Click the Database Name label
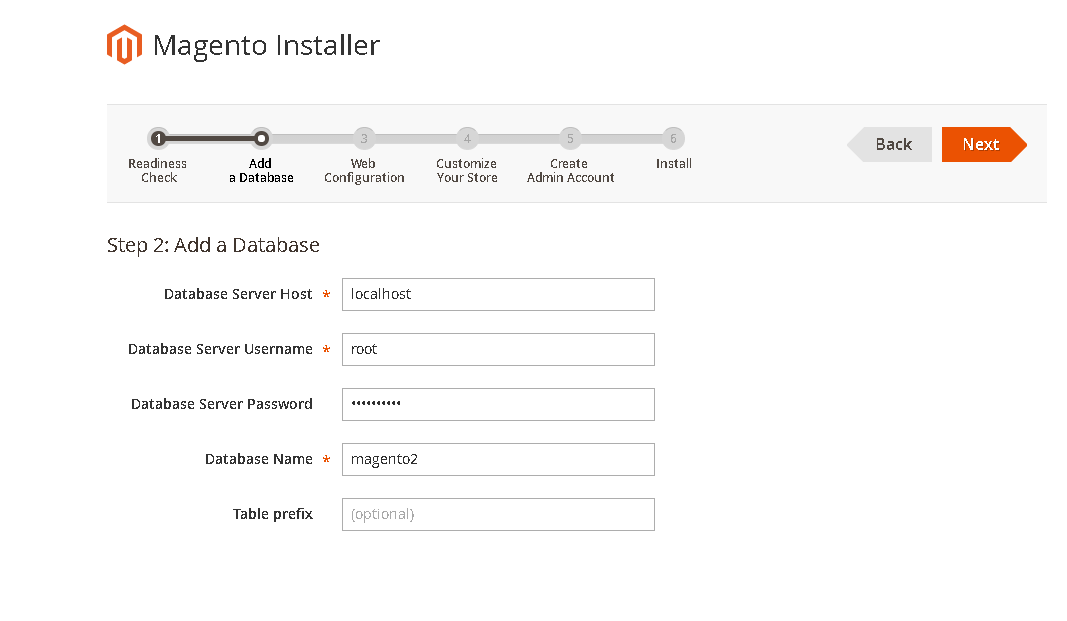The image size is (1067, 621). click(x=259, y=459)
